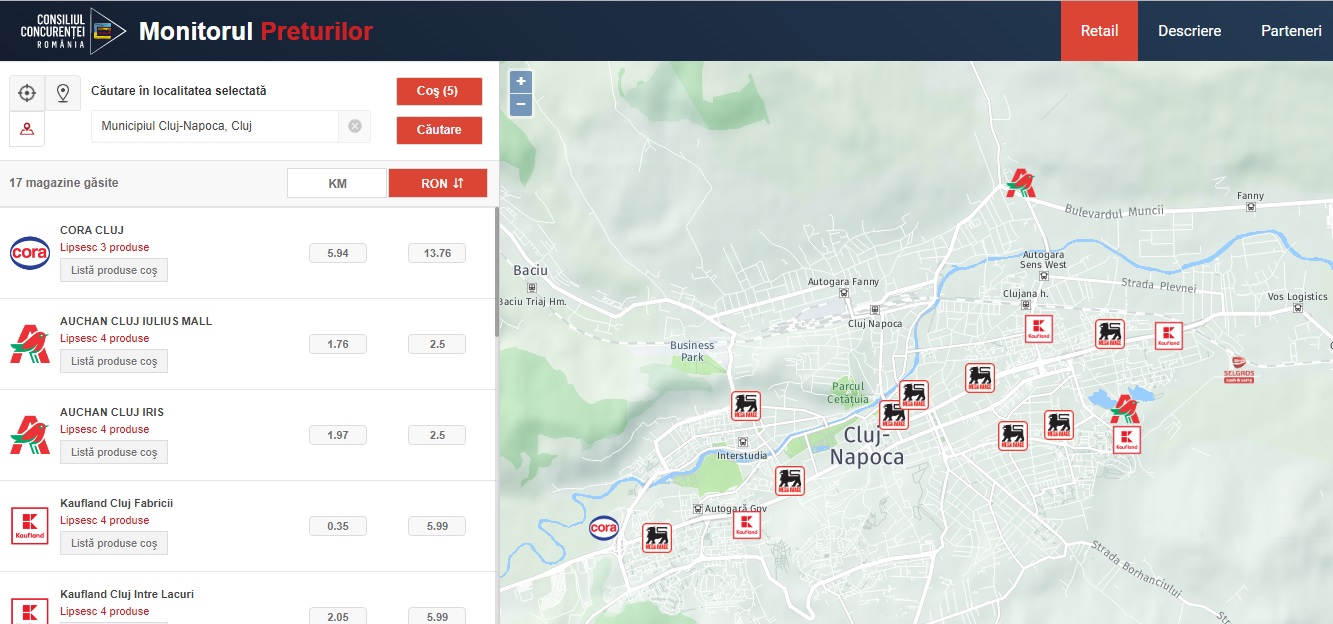The image size is (1333, 624).
Task: Select the AUCHAN CLUJ IRIS store name
Action: coord(112,412)
